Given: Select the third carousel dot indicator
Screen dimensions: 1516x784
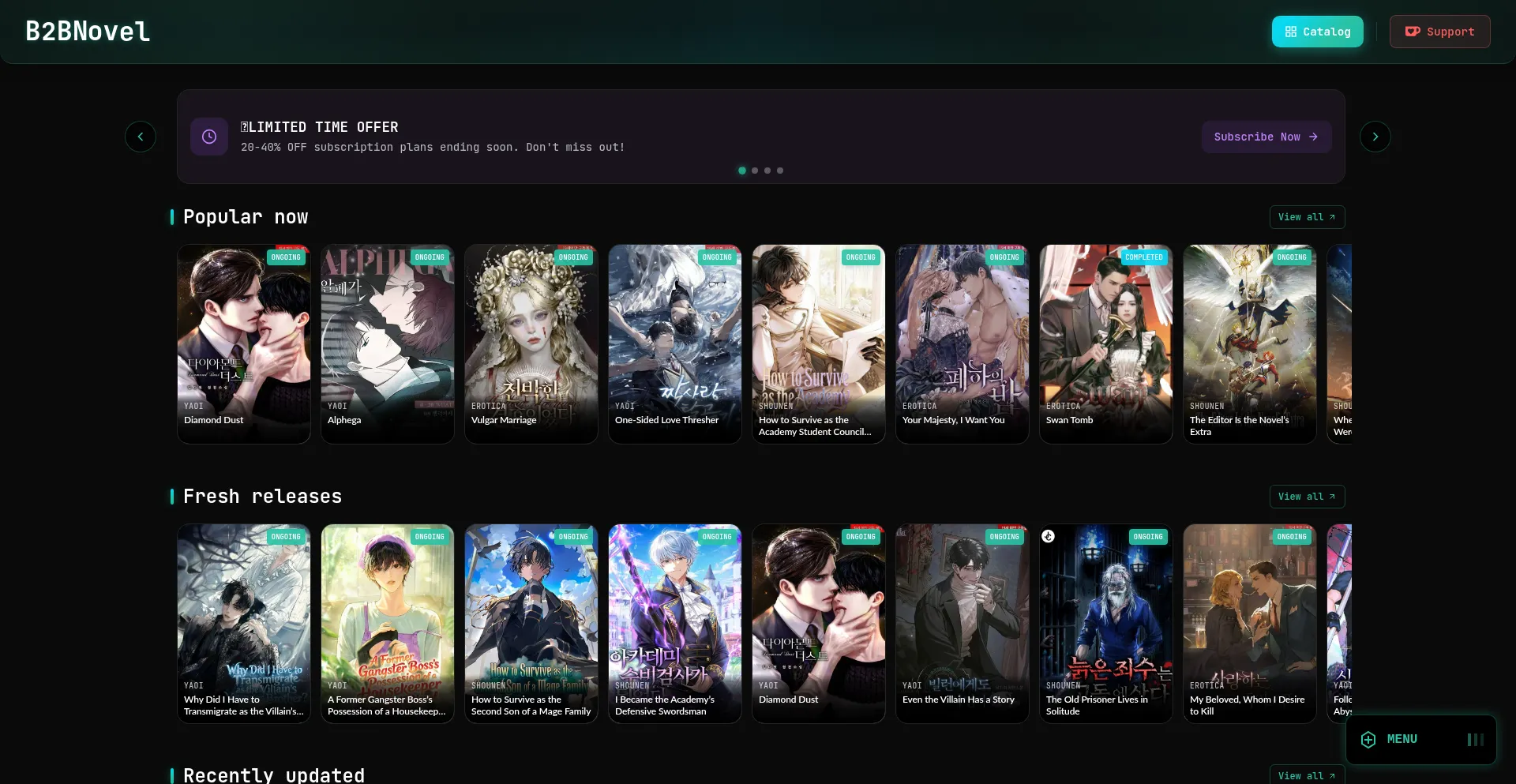Looking at the screenshot, I should (x=767, y=171).
